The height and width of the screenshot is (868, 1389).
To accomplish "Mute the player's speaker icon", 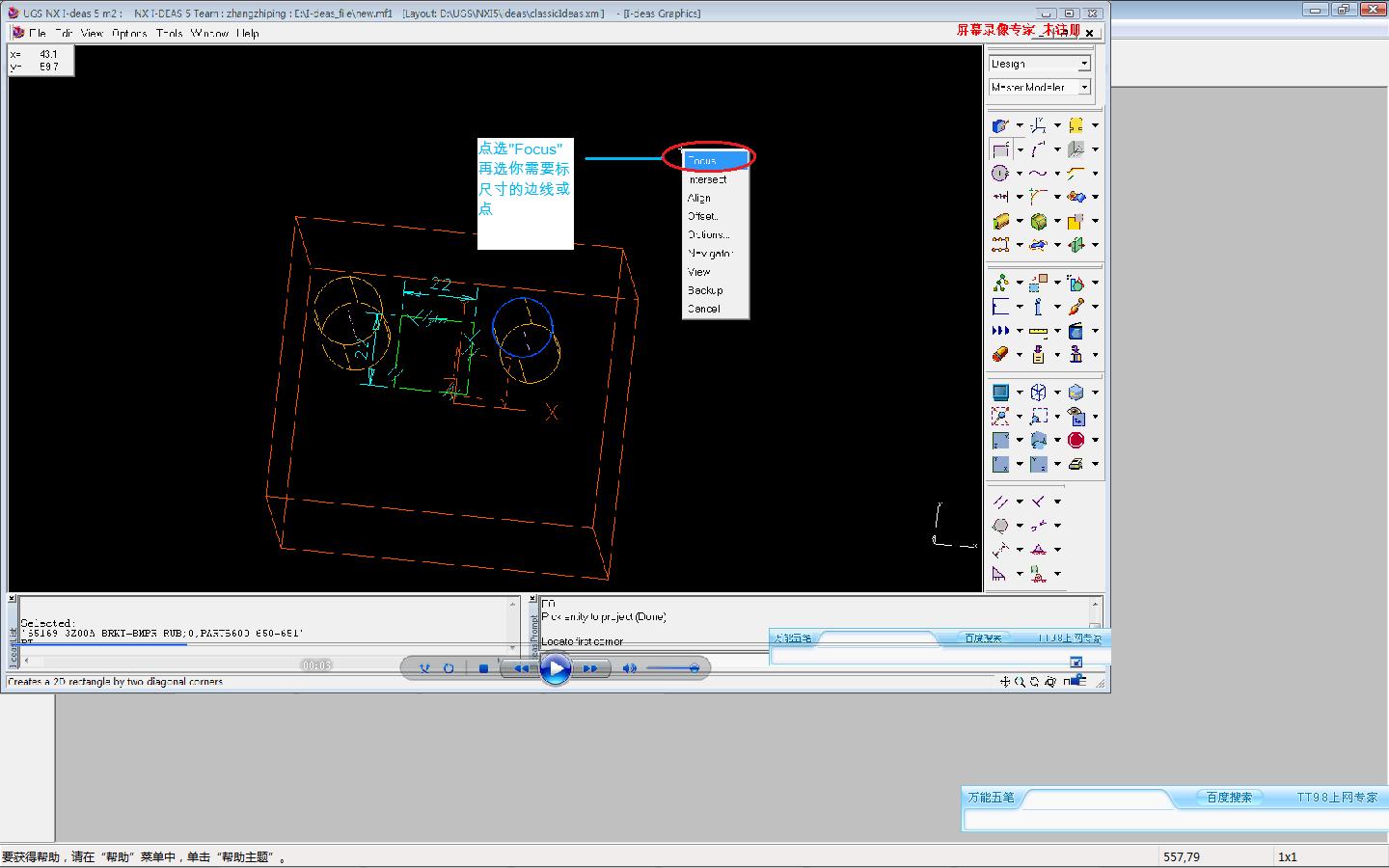I will click(x=629, y=668).
